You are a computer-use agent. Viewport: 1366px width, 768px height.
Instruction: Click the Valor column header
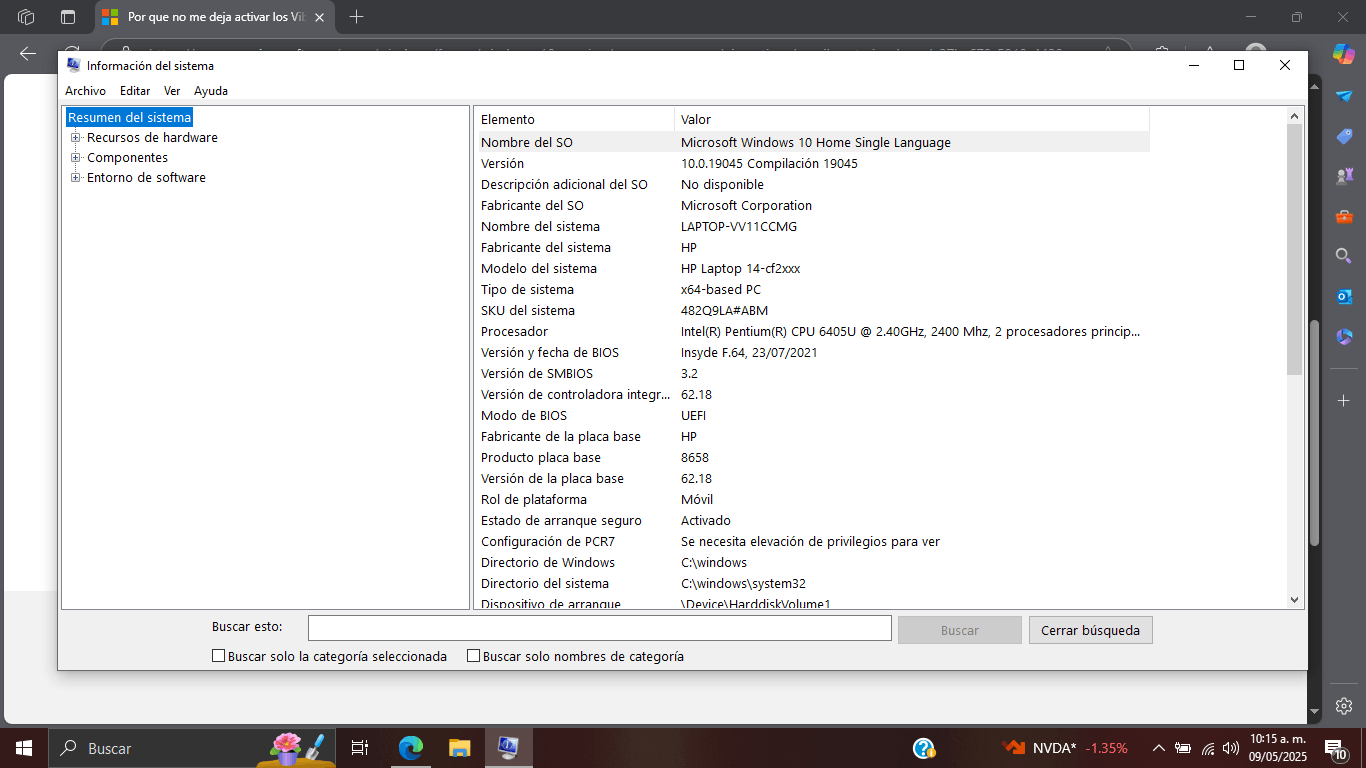click(912, 119)
